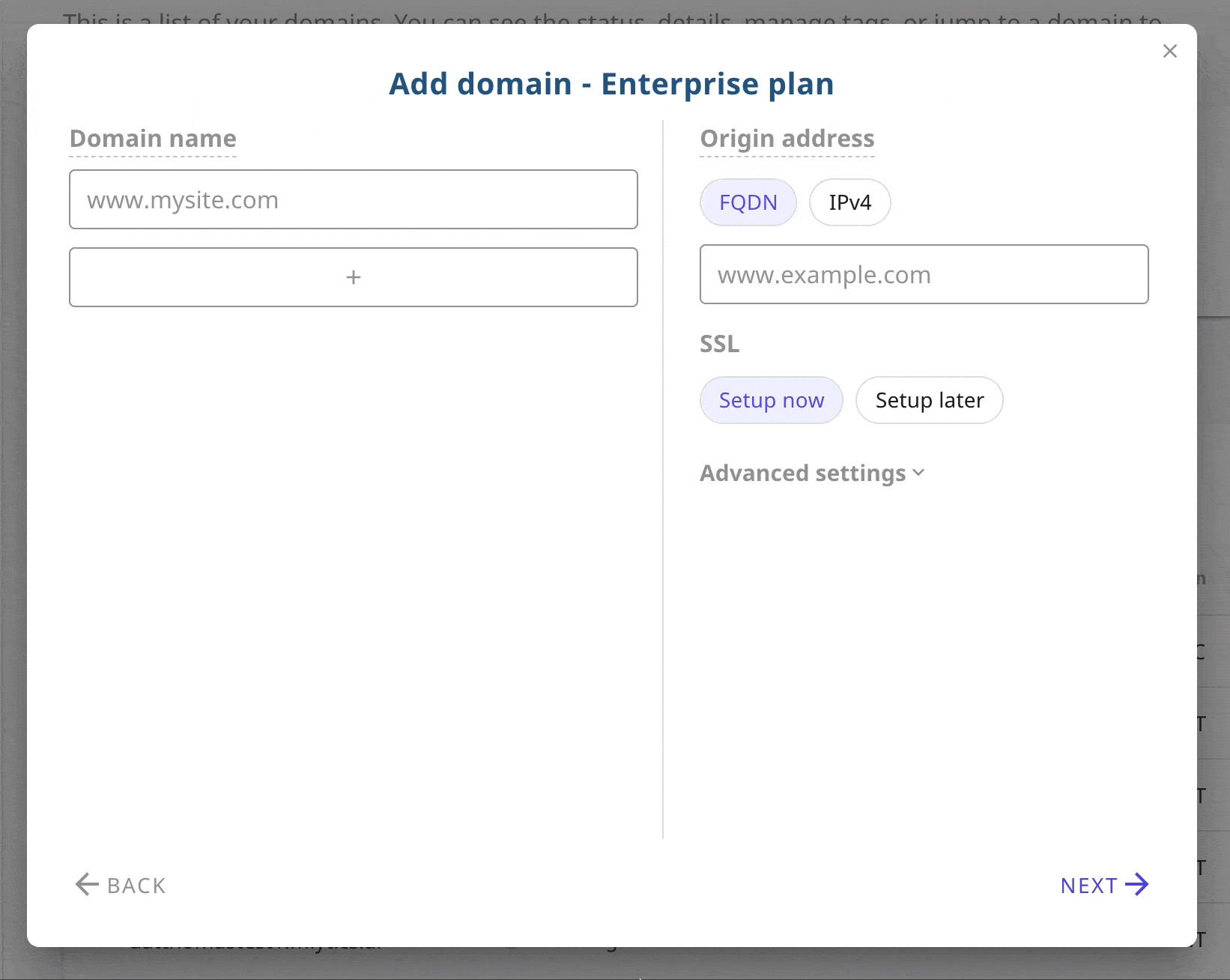This screenshot has width=1230, height=980.
Task: Click the Origin address heading label
Action: (x=787, y=139)
